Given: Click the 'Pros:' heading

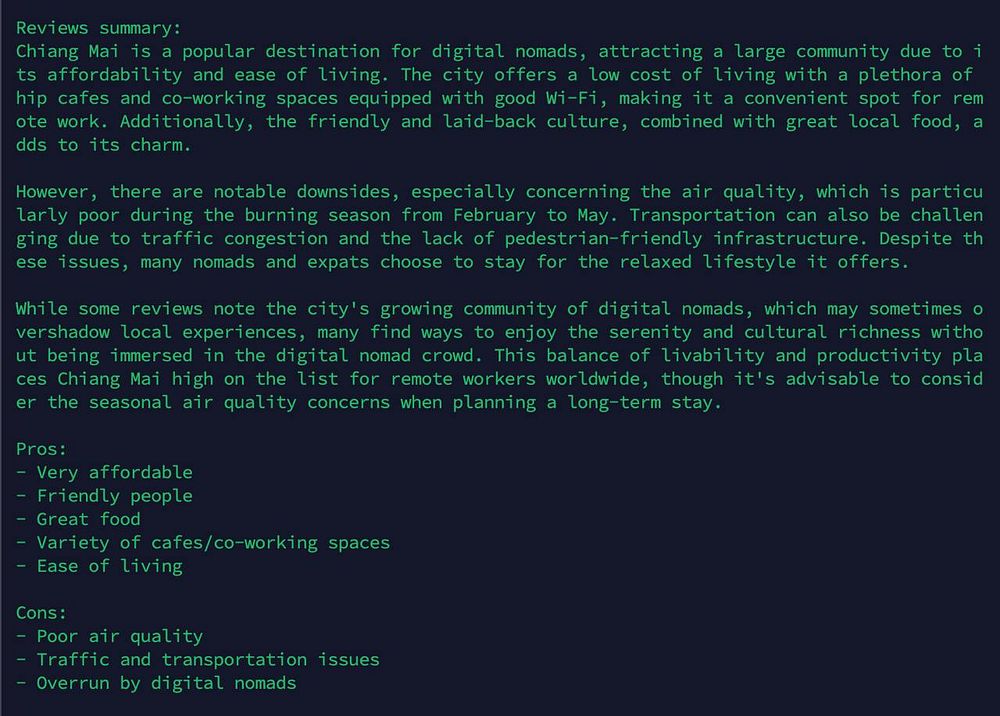Looking at the screenshot, I should pos(41,449).
